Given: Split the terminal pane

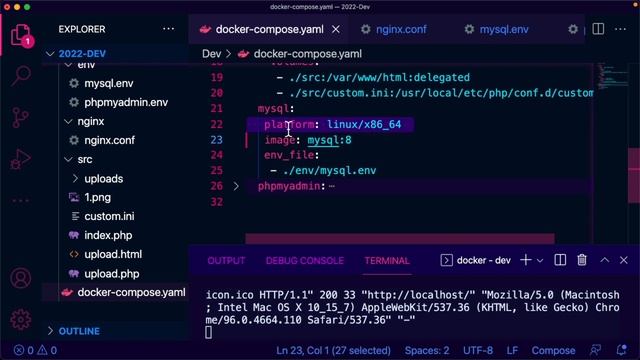Looking at the screenshot, I should 560,260.
